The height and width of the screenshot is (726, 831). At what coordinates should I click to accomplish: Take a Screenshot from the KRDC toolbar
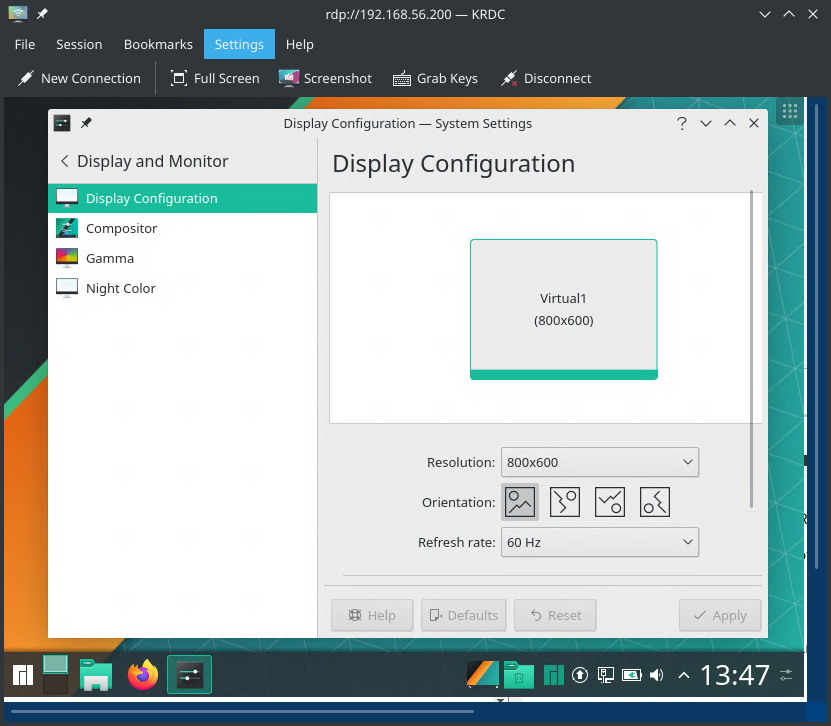[x=325, y=78]
